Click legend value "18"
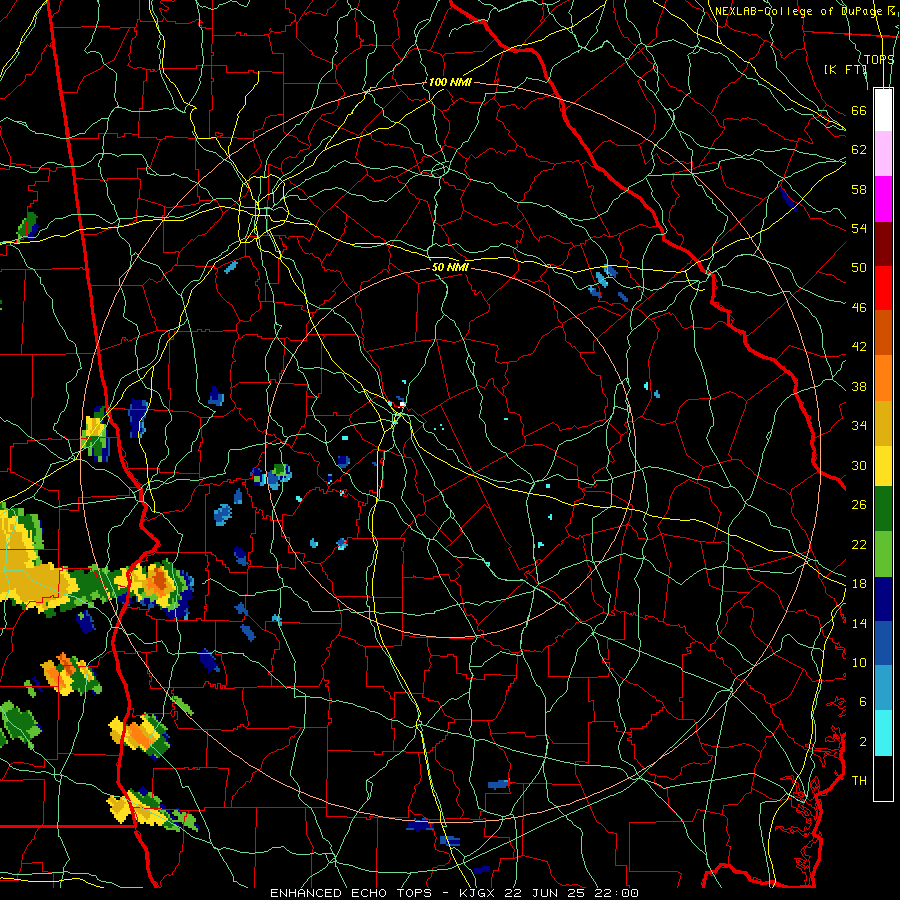Image resolution: width=900 pixels, height=900 pixels. tap(859, 584)
